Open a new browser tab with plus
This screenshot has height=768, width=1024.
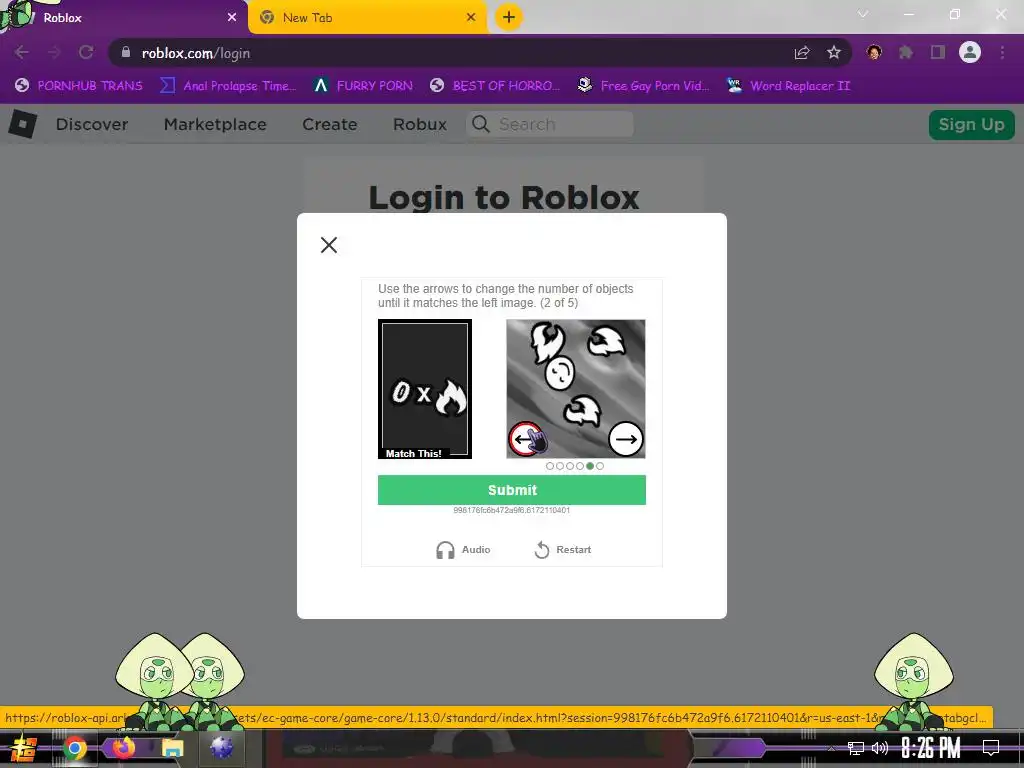(x=509, y=17)
